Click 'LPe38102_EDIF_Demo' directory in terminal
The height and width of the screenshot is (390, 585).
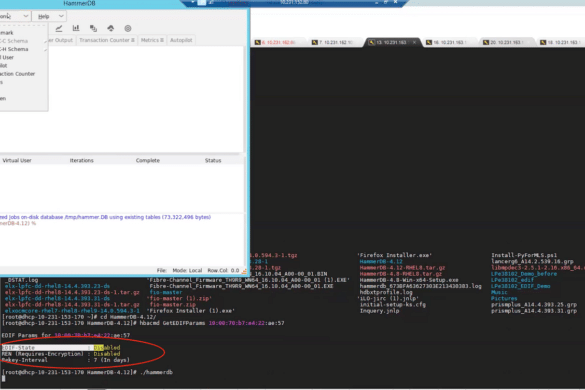click(520, 286)
